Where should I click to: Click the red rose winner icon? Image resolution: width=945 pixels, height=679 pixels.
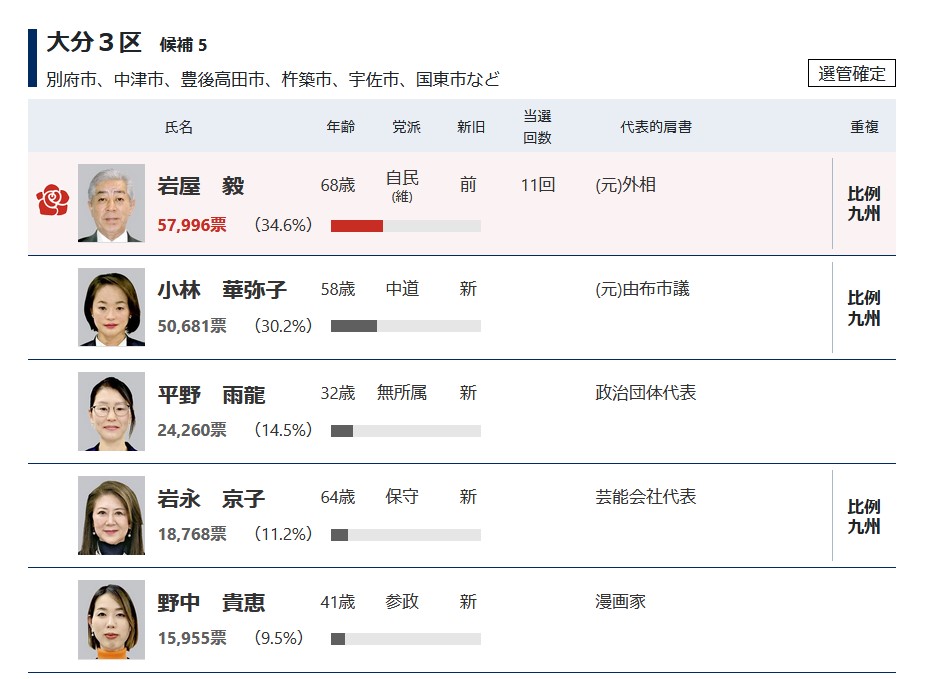(x=53, y=201)
